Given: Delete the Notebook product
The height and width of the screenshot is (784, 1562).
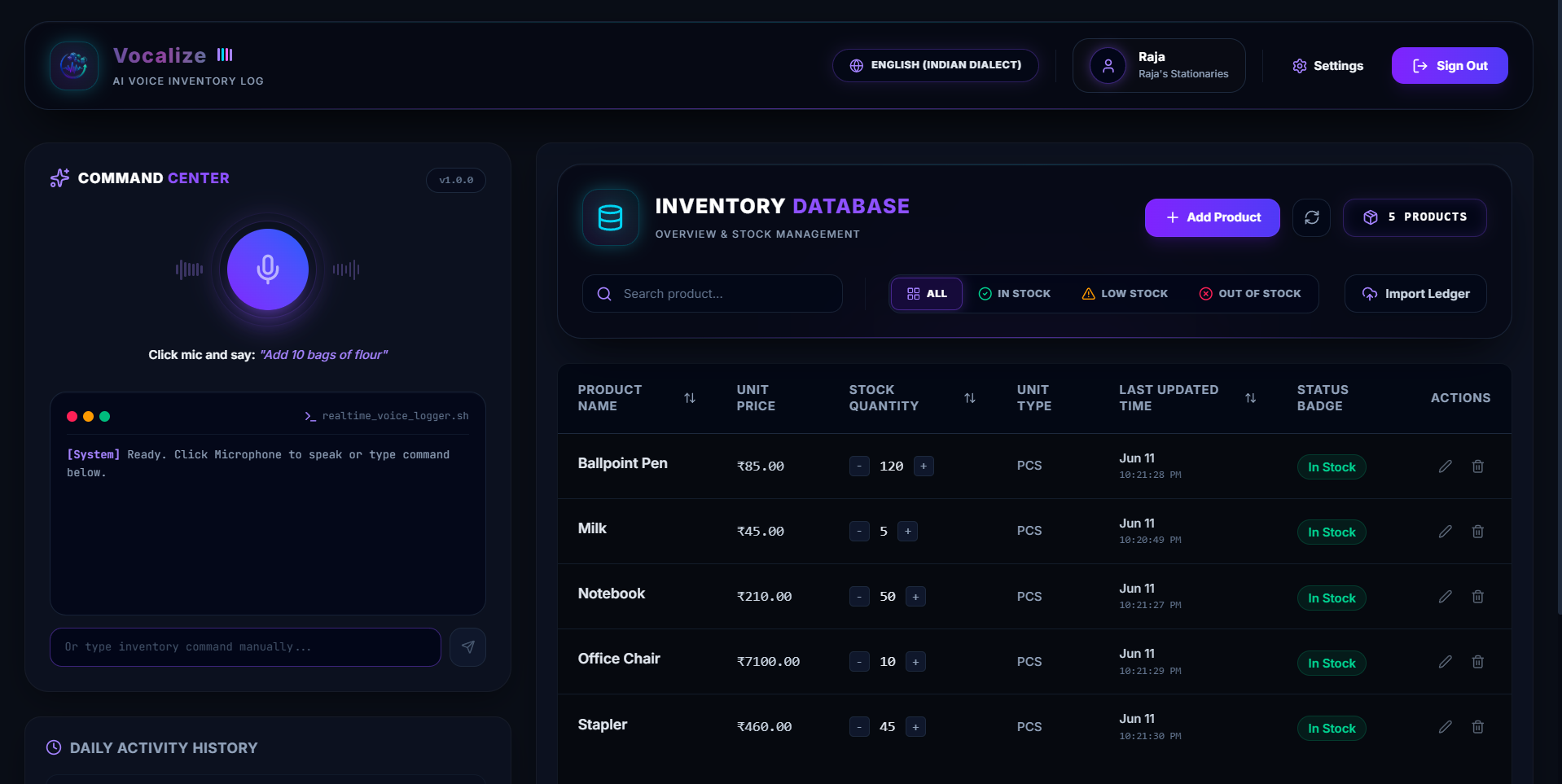Looking at the screenshot, I should point(1478,597).
